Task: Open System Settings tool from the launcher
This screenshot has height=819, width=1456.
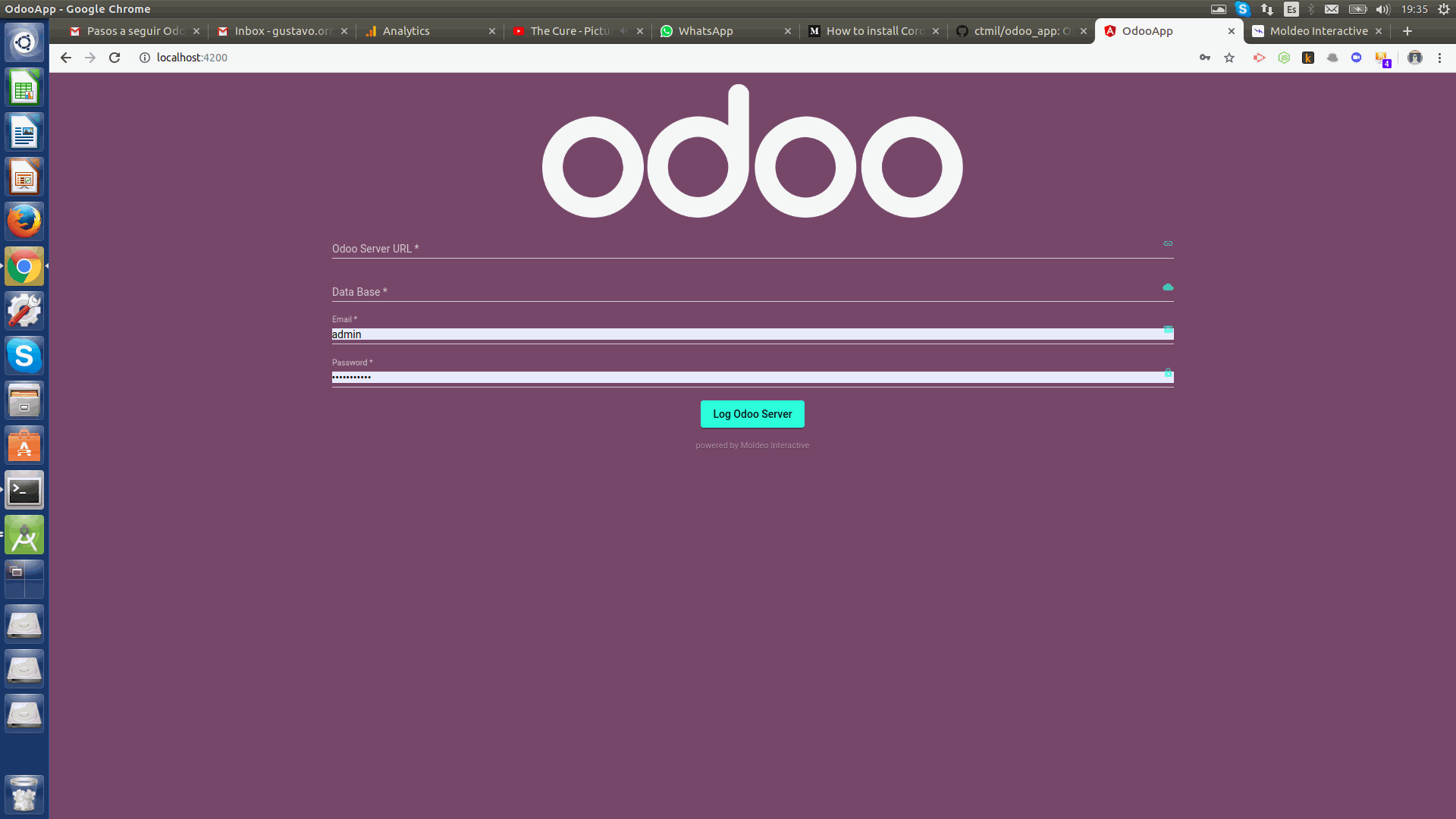Action: (x=24, y=312)
